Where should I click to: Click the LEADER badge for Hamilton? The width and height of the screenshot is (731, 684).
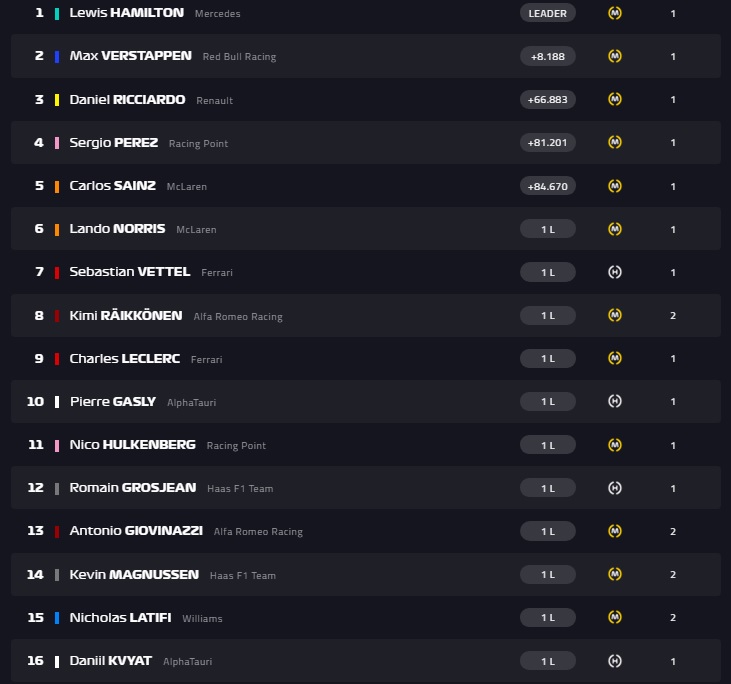click(x=547, y=13)
